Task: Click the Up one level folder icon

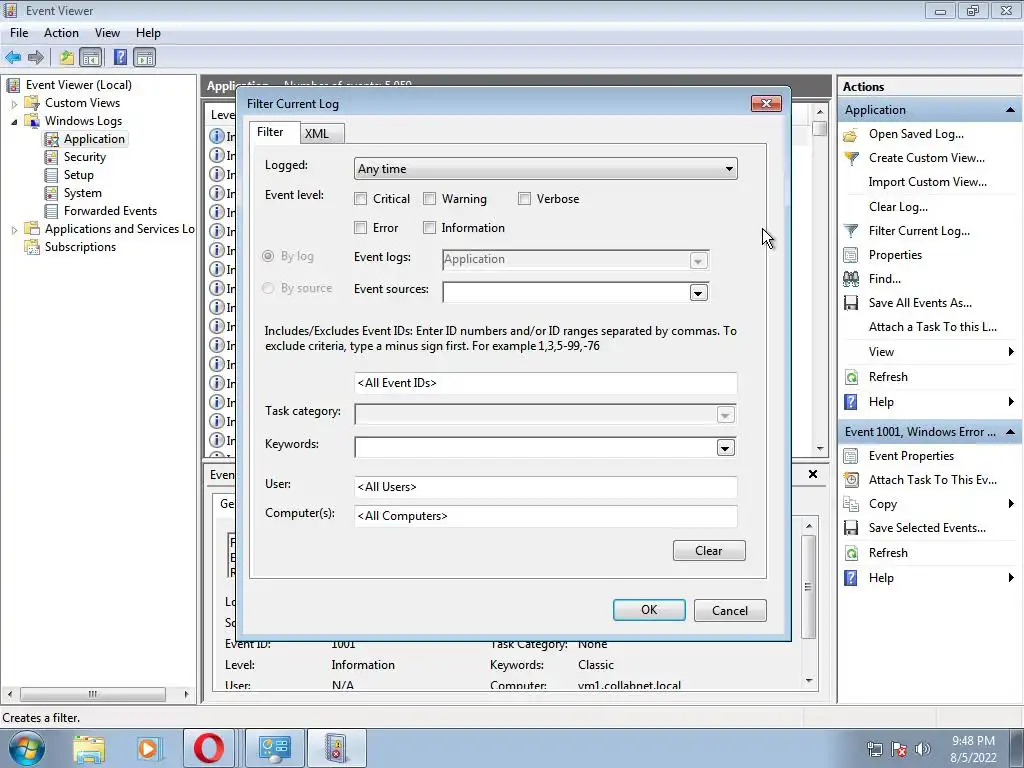Action: click(x=67, y=57)
